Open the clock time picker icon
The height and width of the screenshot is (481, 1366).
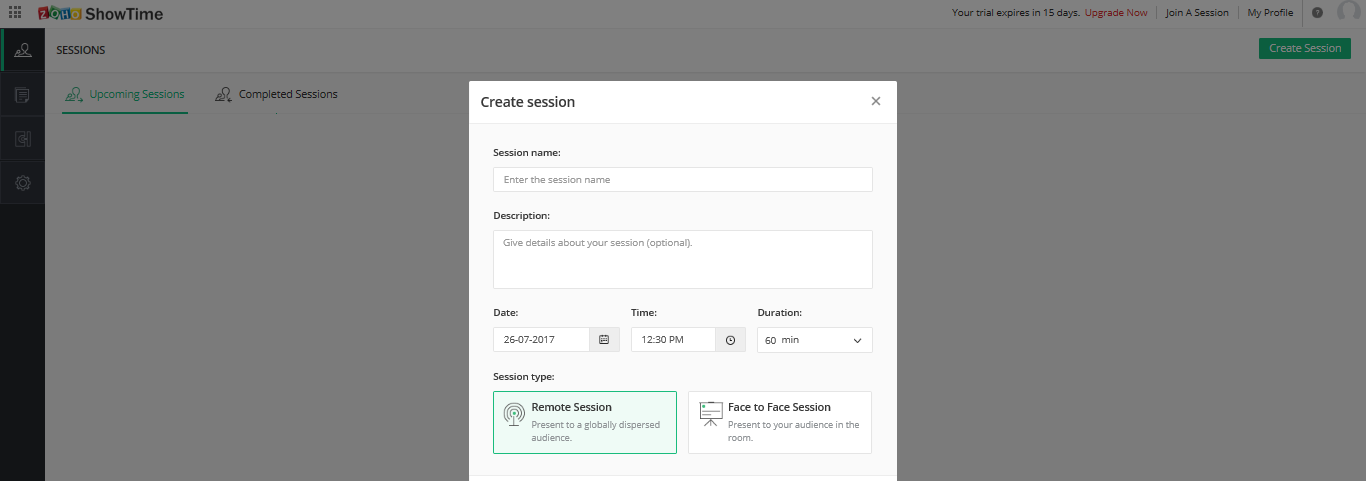(730, 340)
